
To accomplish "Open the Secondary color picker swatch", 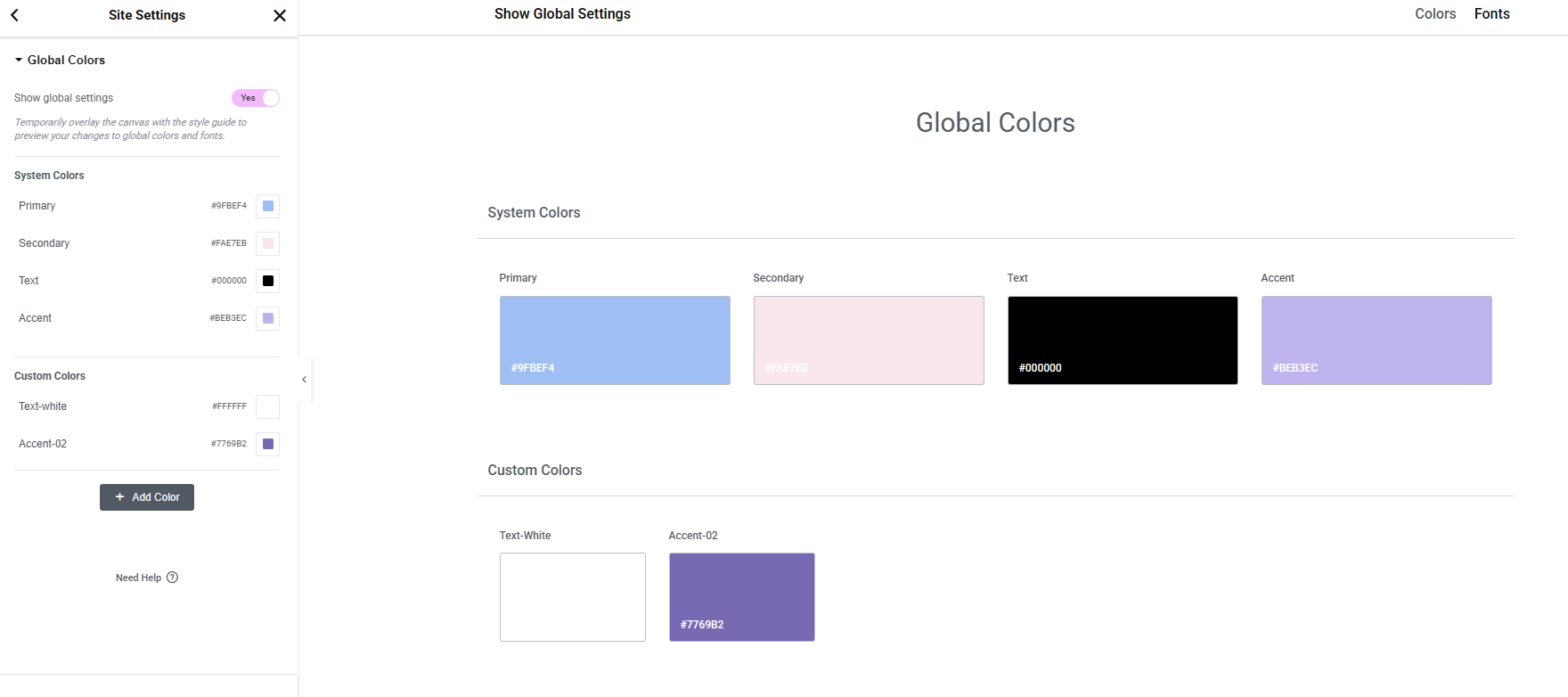I will (x=268, y=243).
